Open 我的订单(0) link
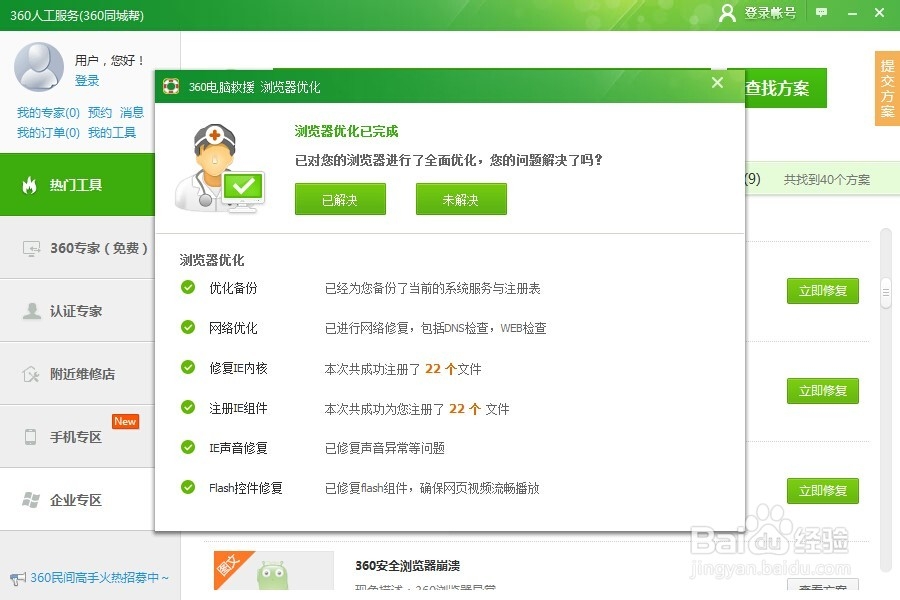This screenshot has width=900, height=600. click(48, 133)
